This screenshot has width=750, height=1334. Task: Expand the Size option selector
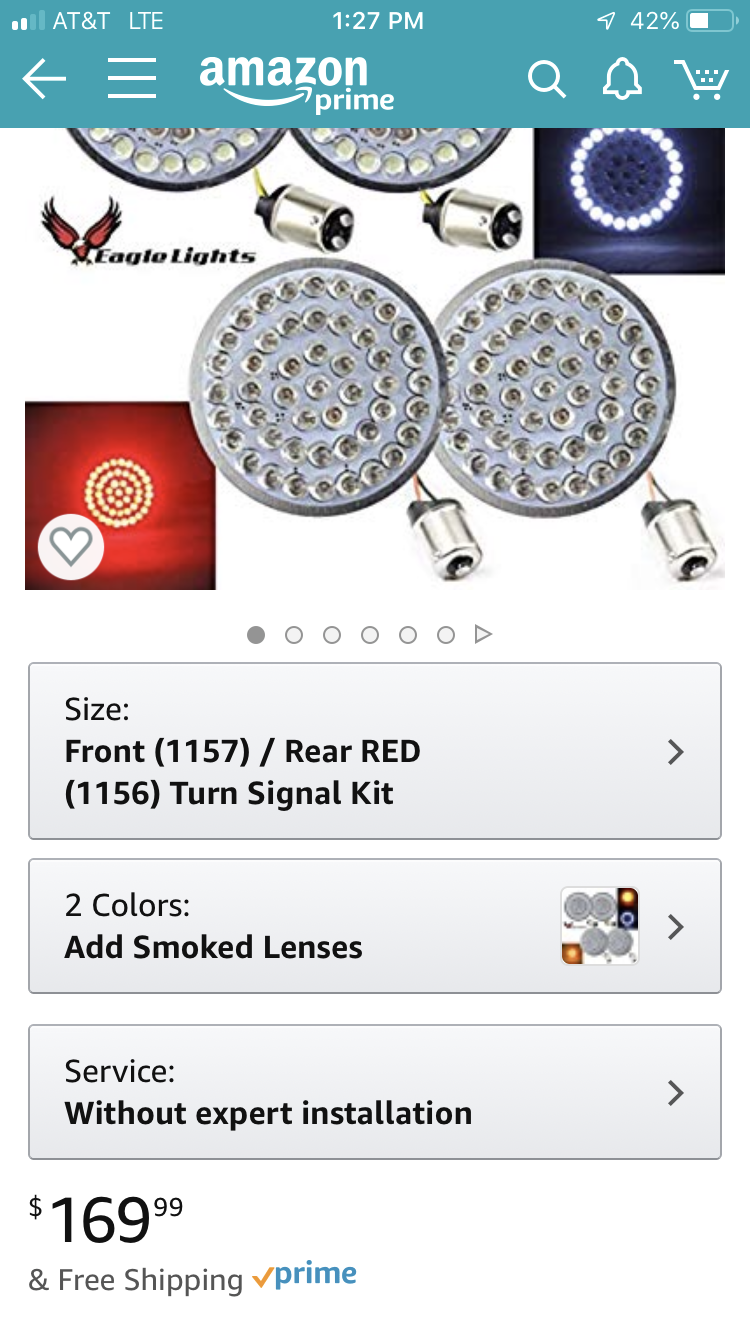tap(375, 751)
